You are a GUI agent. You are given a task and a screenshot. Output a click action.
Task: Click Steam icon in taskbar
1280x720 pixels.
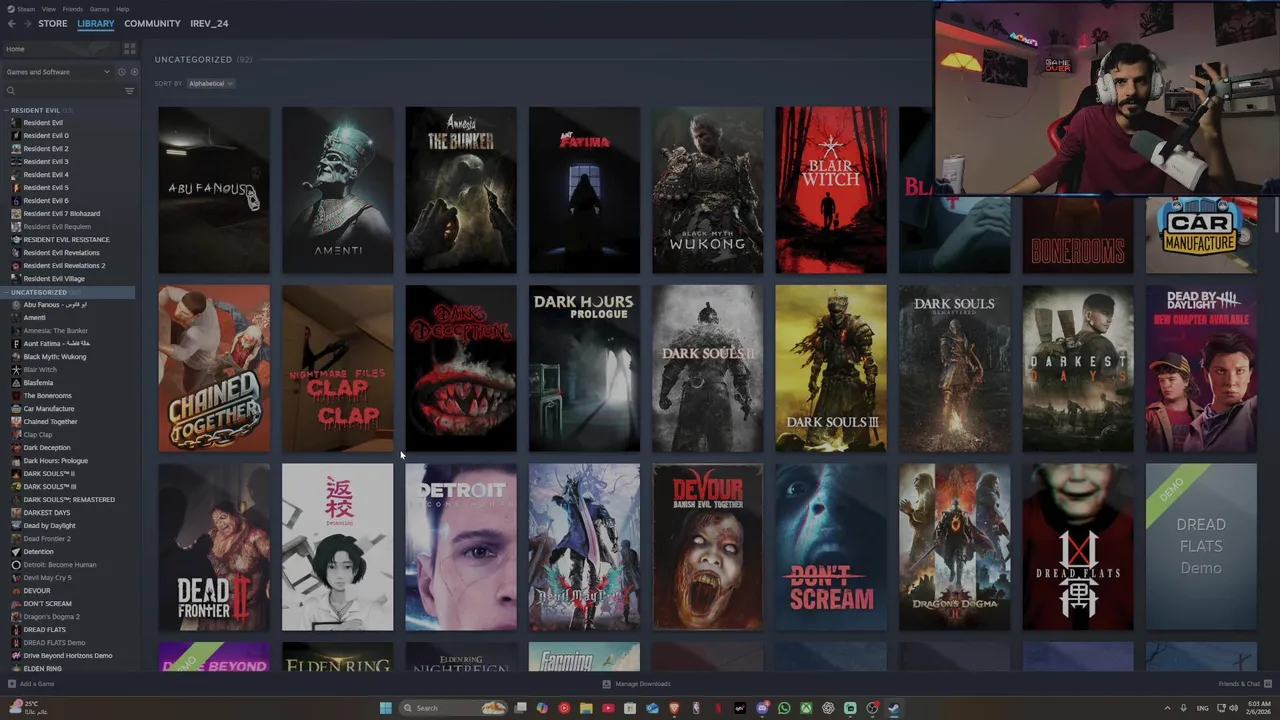pos(894,708)
